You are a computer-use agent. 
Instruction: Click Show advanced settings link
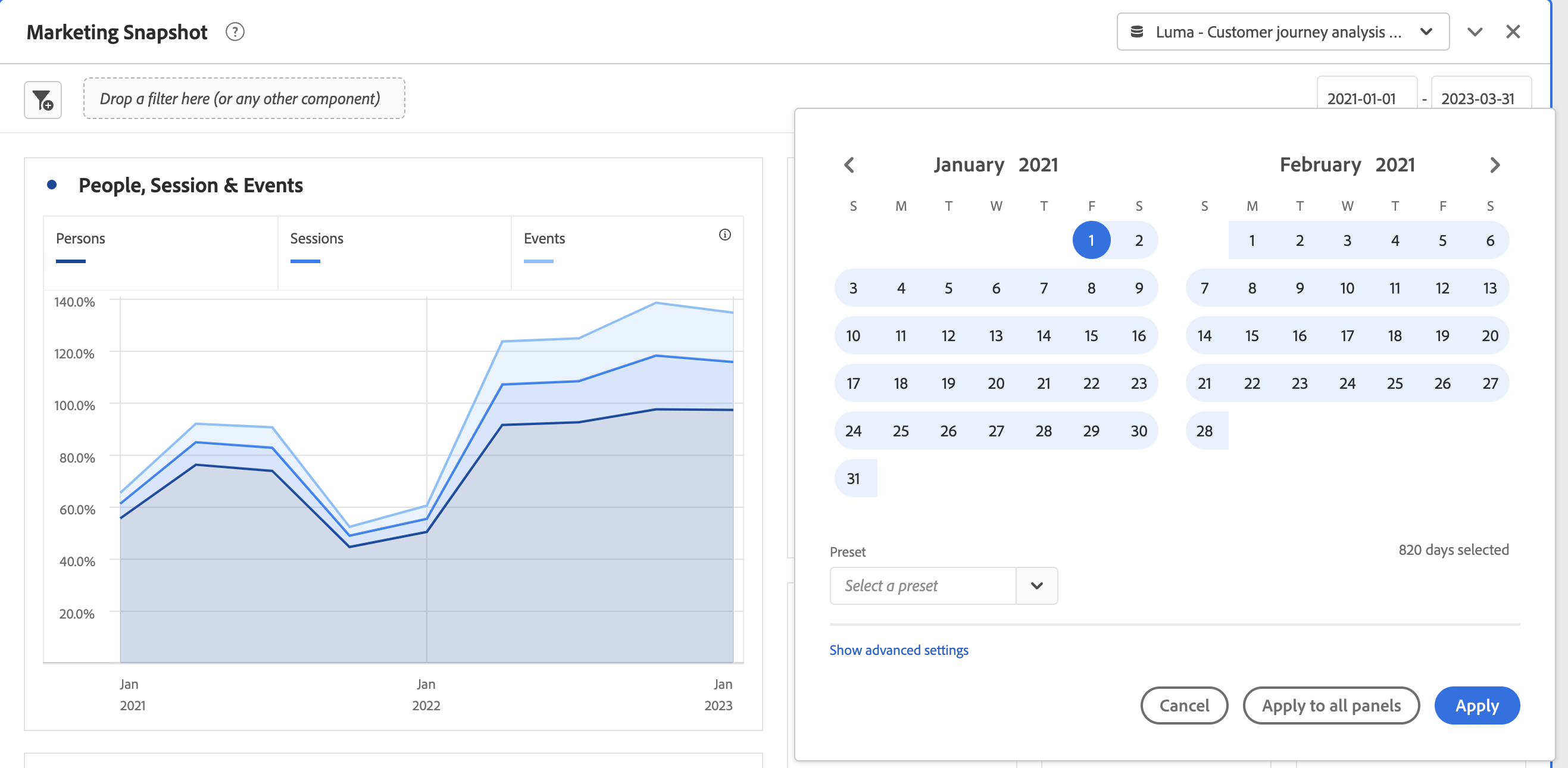click(898, 650)
